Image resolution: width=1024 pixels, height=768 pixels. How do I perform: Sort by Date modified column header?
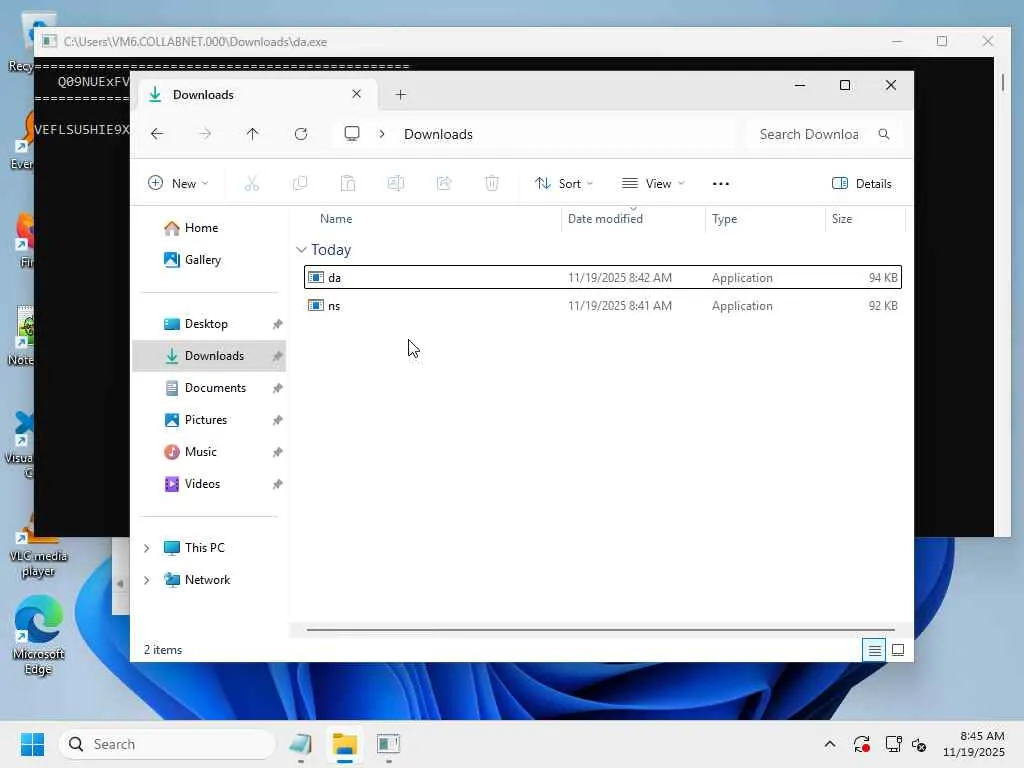tap(633, 219)
